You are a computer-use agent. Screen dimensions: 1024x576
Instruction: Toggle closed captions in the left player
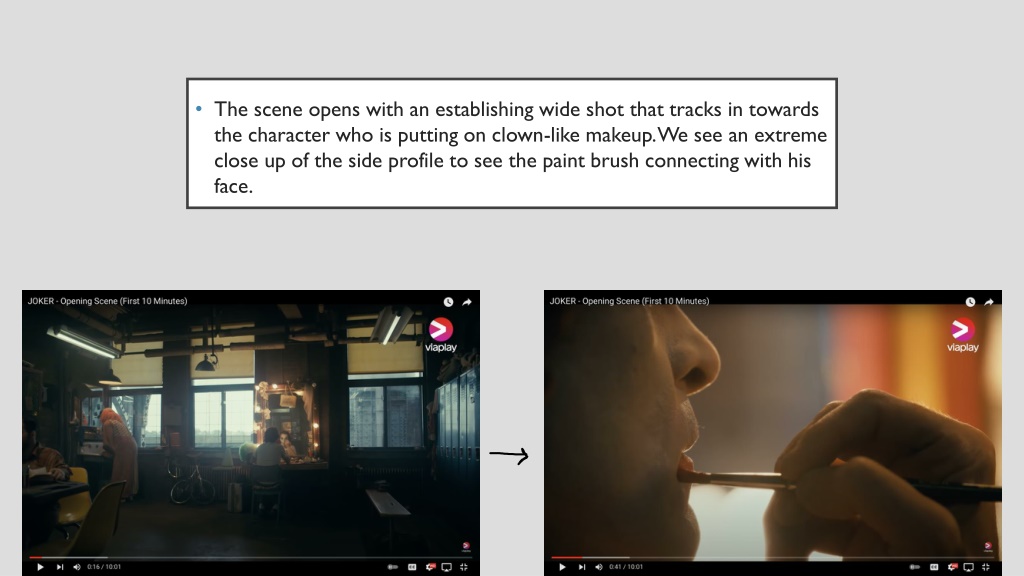point(412,567)
